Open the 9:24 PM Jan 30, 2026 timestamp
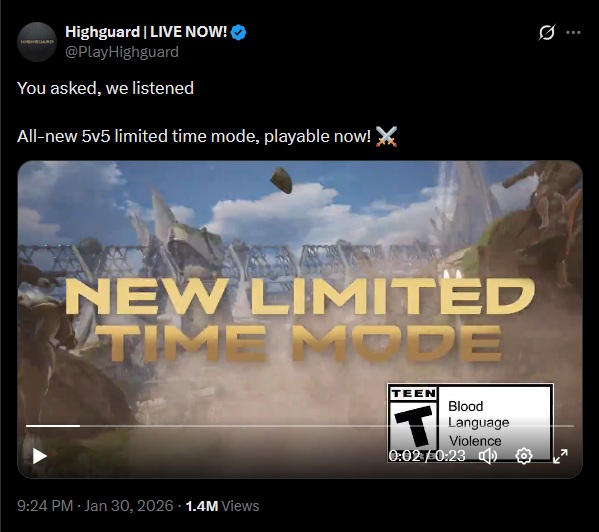 [95, 506]
